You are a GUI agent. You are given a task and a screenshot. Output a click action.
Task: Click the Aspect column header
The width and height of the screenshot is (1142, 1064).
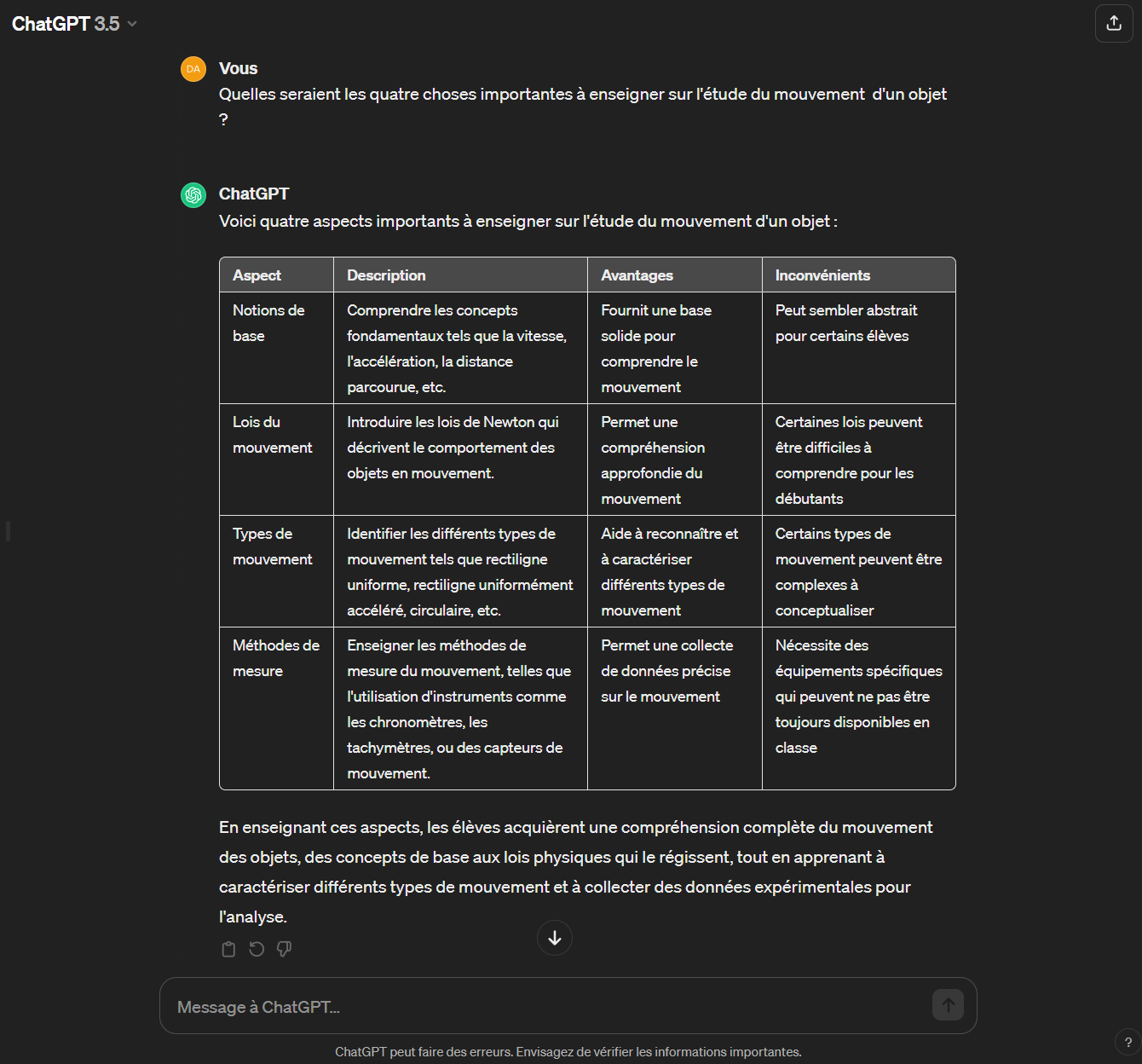pos(257,275)
